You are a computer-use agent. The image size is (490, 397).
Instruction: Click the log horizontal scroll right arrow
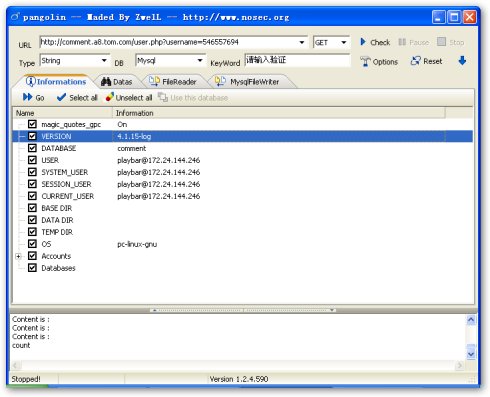460,365
